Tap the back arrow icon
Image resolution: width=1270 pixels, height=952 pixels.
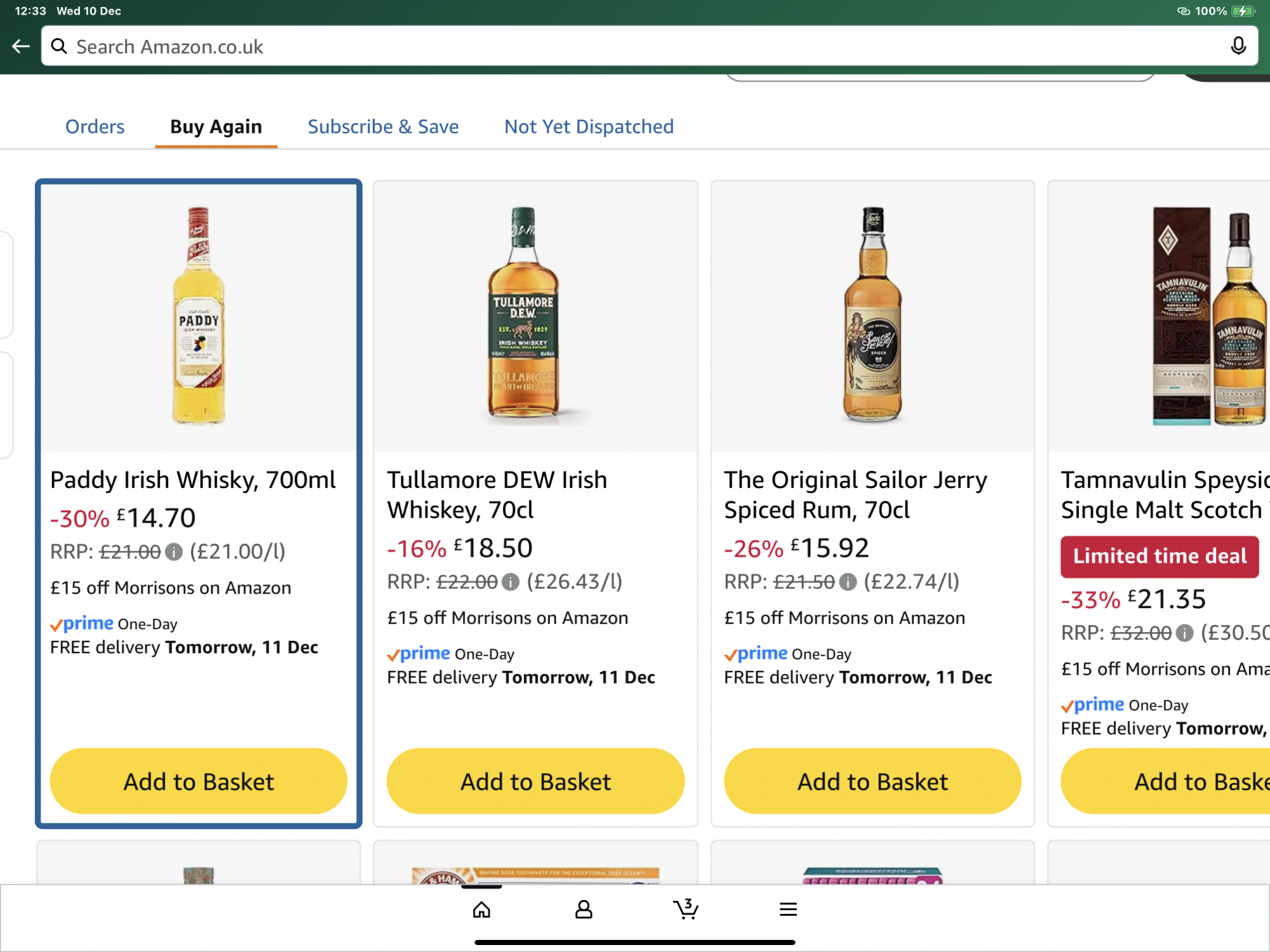(21, 46)
